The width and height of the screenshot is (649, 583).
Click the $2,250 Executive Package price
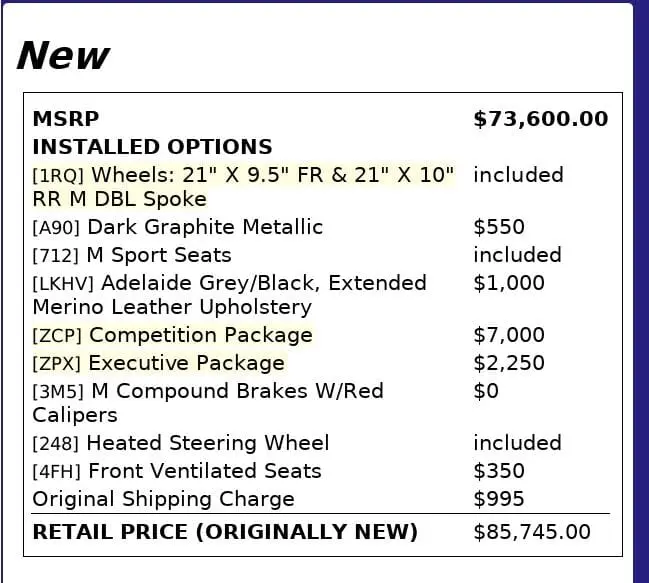point(508,363)
